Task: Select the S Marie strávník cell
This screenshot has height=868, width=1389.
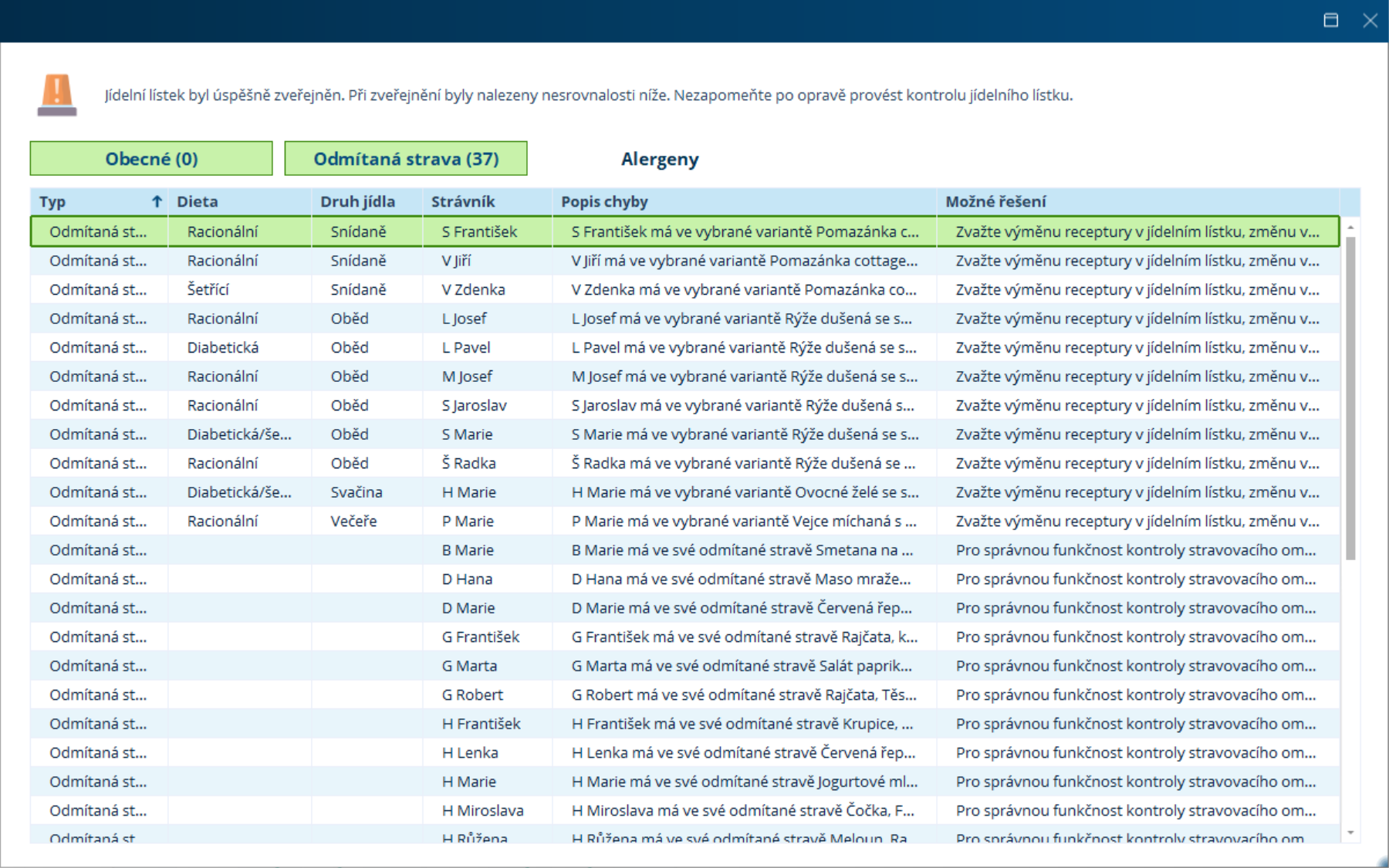Action: [488, 434]
